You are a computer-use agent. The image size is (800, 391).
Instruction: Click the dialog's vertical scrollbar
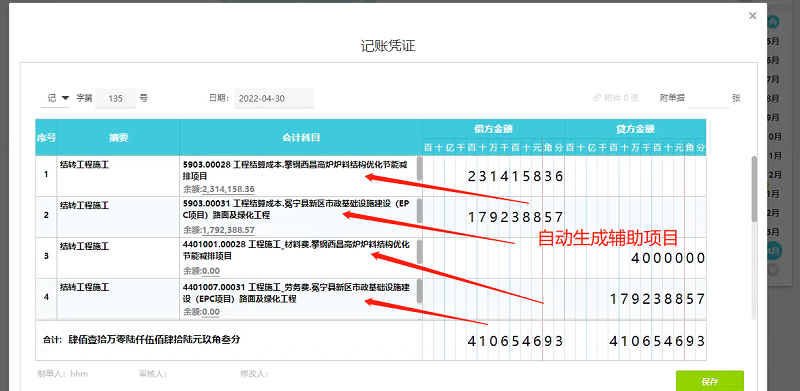(755, 189)
